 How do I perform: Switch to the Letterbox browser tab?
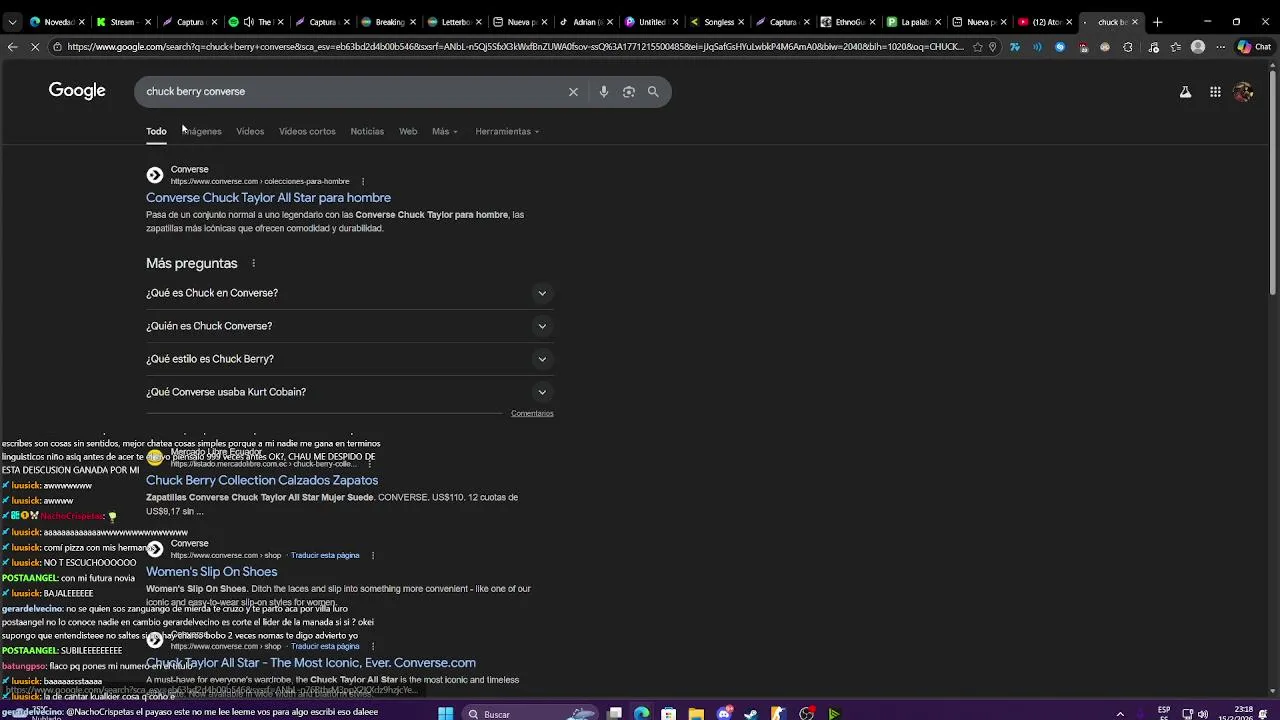[455, 22]
